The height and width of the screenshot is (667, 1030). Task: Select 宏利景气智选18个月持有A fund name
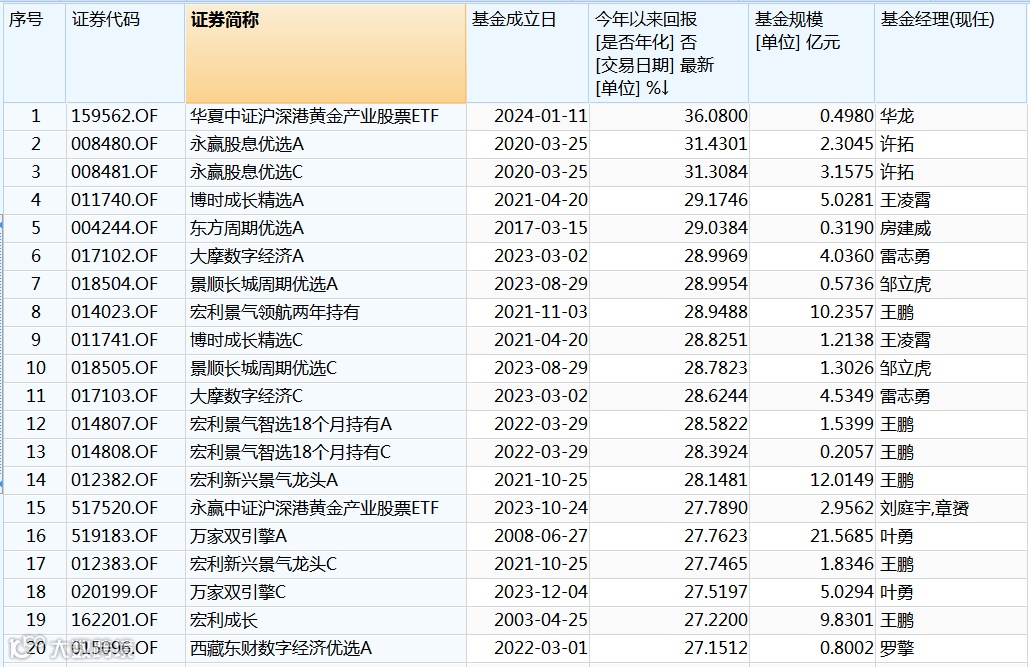click(x=291, y=424)
